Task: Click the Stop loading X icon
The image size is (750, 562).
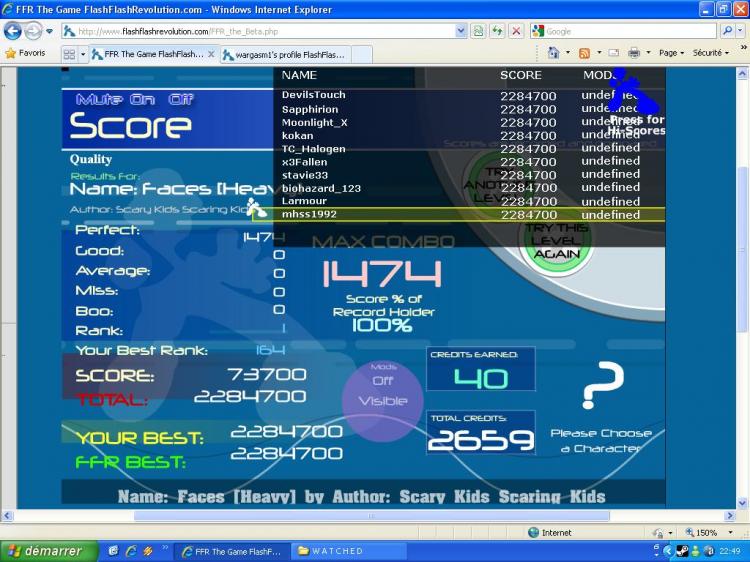Action: click(x=516, y=31)
